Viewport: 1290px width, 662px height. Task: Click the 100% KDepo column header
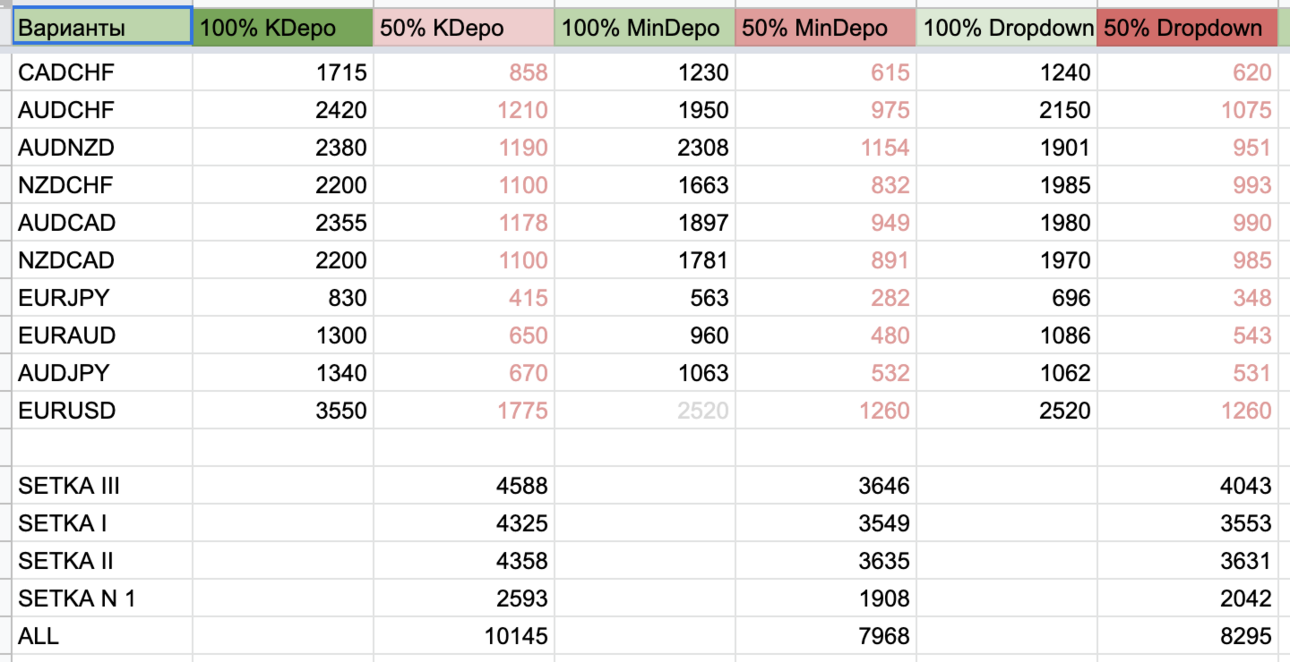click(283, 27)
